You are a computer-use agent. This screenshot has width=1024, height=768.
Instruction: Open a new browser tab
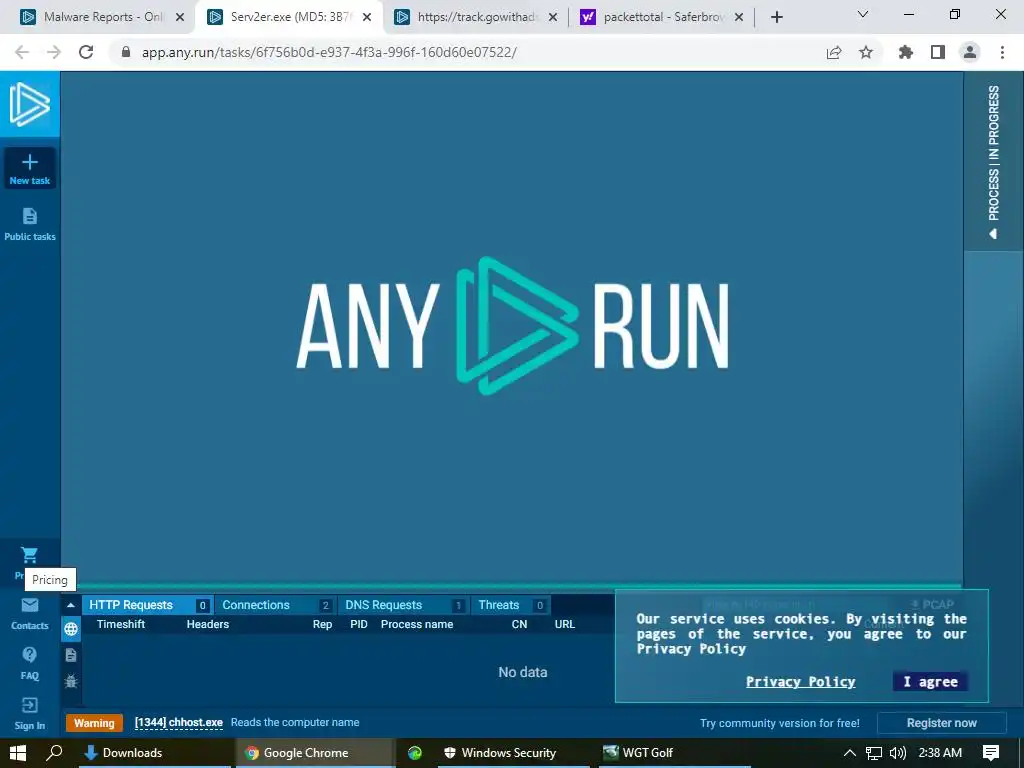(x=776, y=17)
